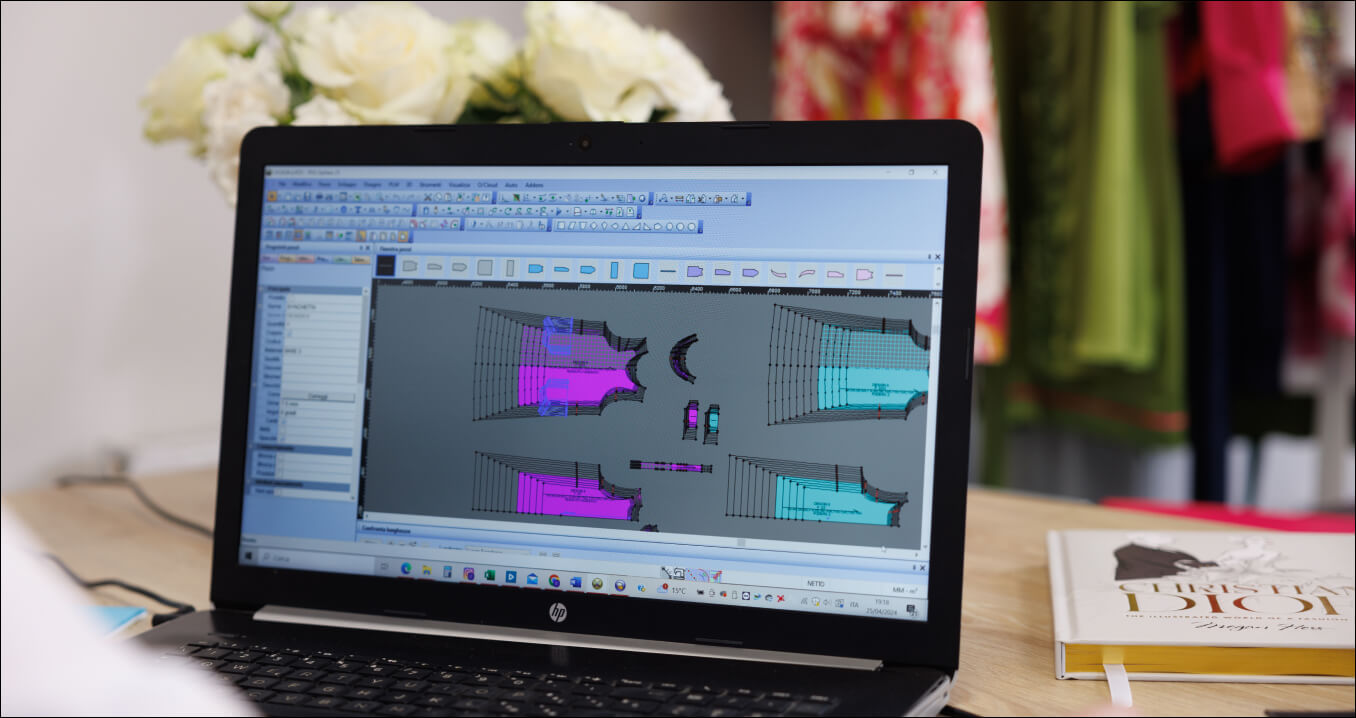Image resolution: width=1356 pixels, height=718 pixels.
Task: Click the Nome field in properties panel
Action: coord(320,307)
